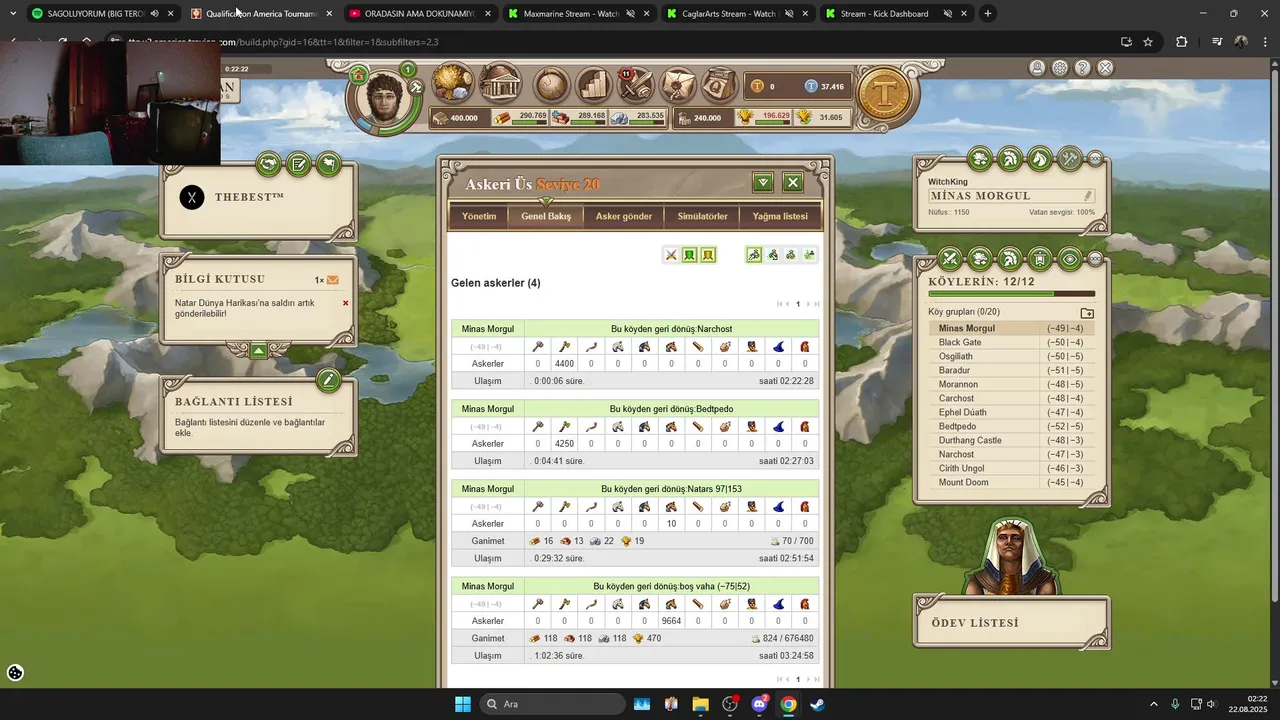Open the daily quests icon

(720, 85)
